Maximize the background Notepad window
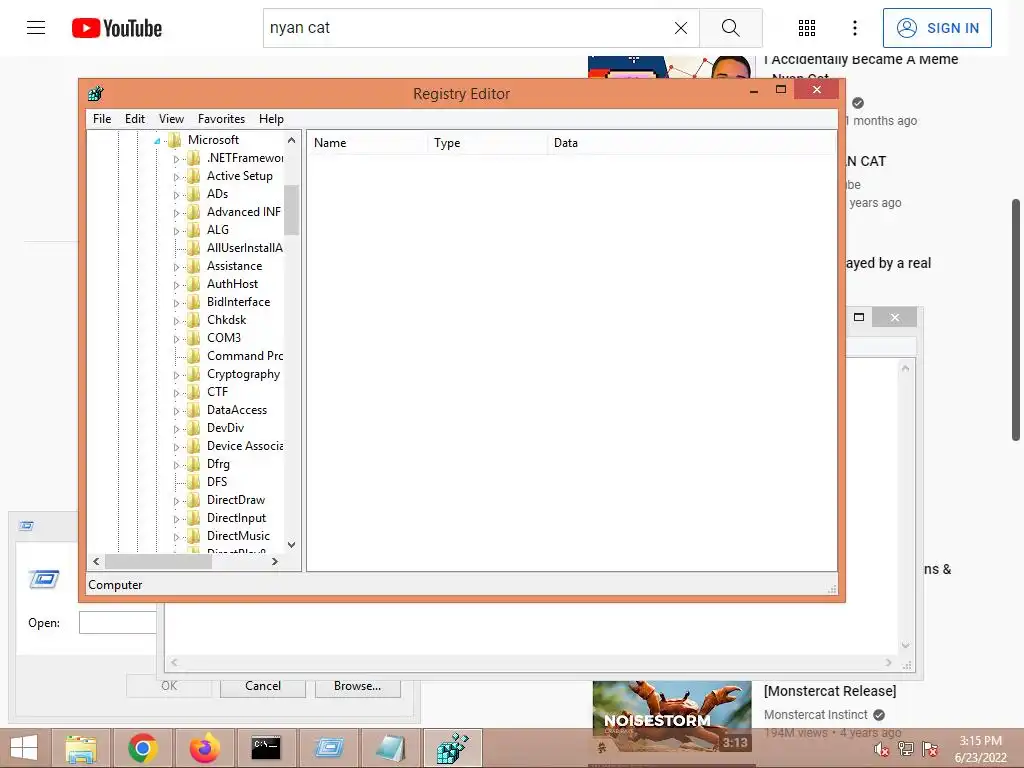This screenshot has width=1024, height=768. click(859, 317)
